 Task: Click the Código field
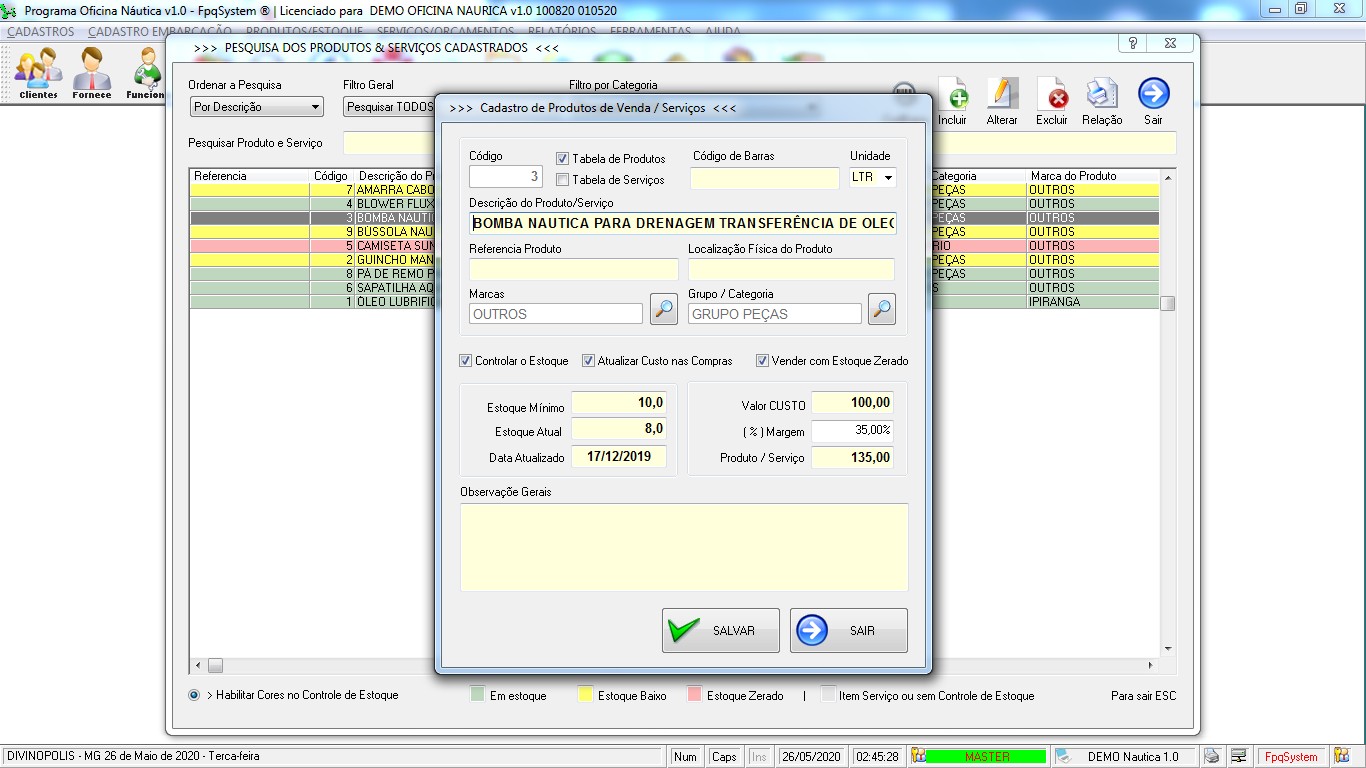point(507,177)
